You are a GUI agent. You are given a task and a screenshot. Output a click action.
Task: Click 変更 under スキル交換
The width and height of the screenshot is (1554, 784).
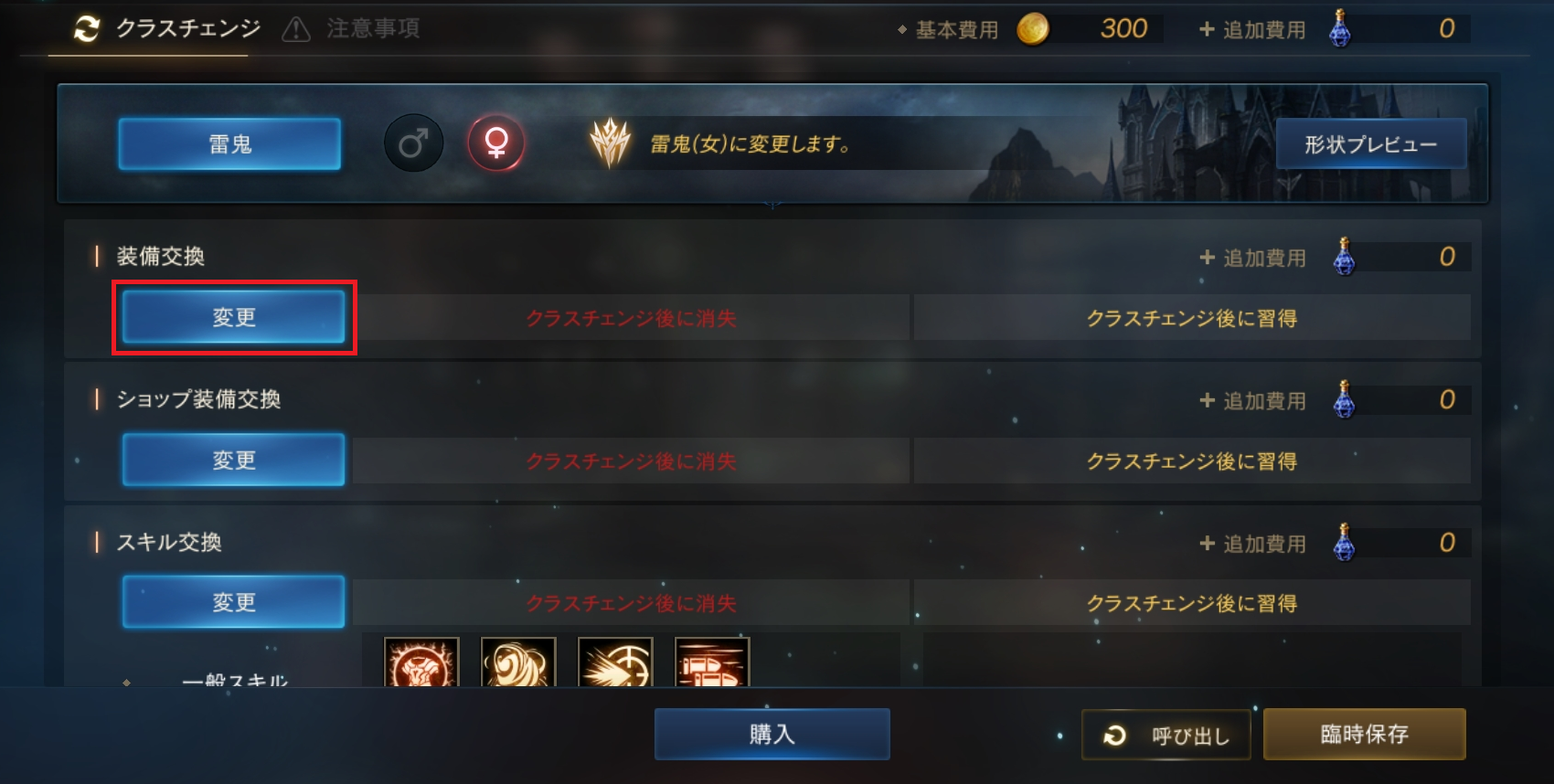point(234,602)
